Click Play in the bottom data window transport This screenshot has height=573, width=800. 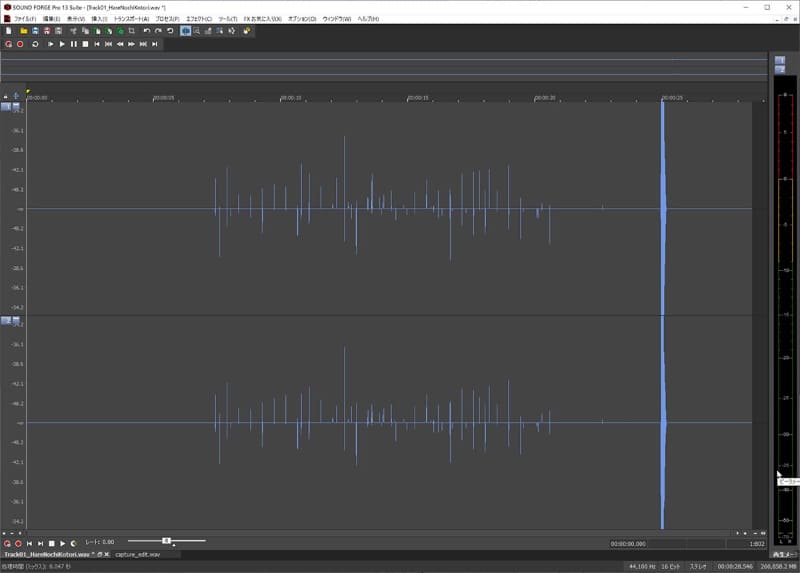pos(63,544)
